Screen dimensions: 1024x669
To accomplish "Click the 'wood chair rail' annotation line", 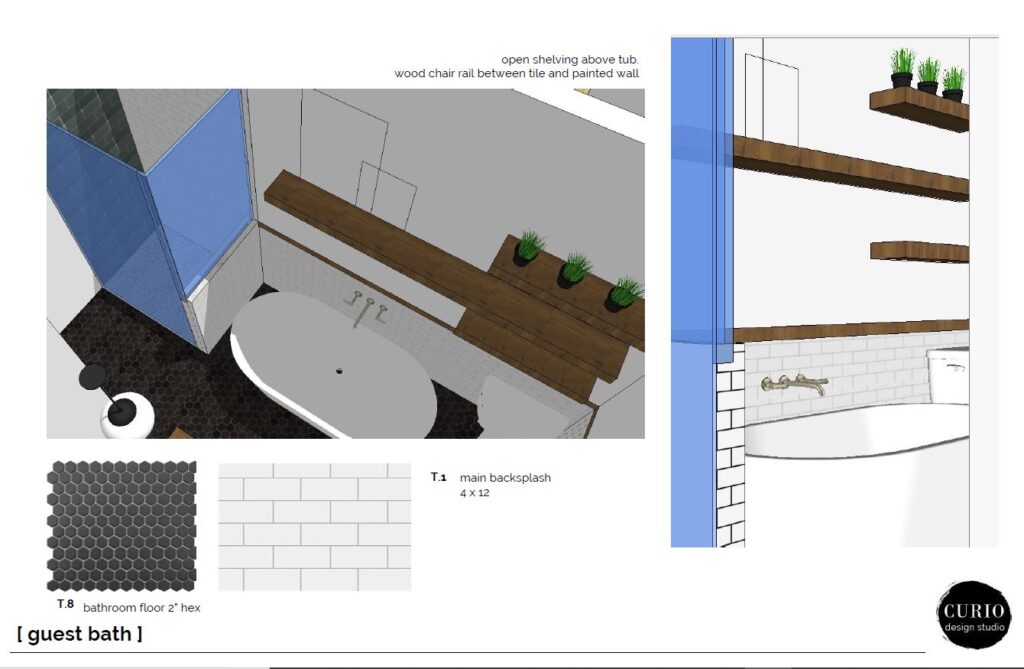I will (x=516, y=73).
